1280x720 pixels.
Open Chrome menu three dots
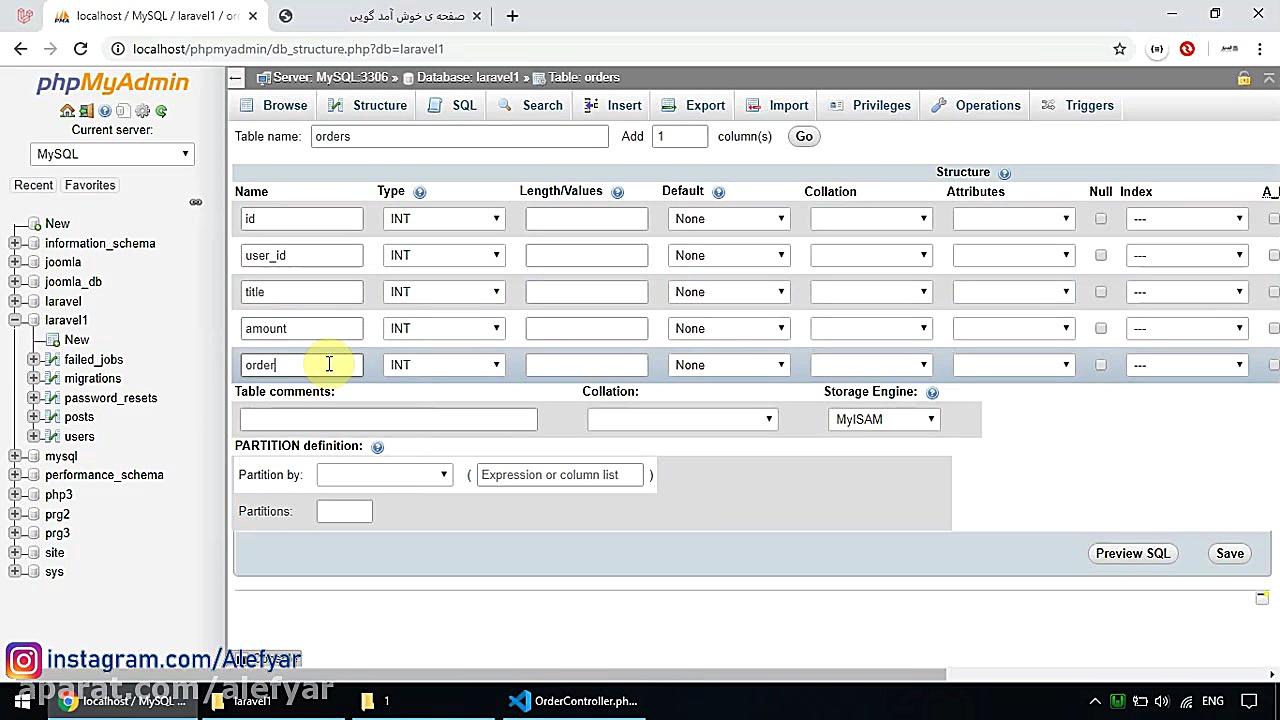[1258, 49]
